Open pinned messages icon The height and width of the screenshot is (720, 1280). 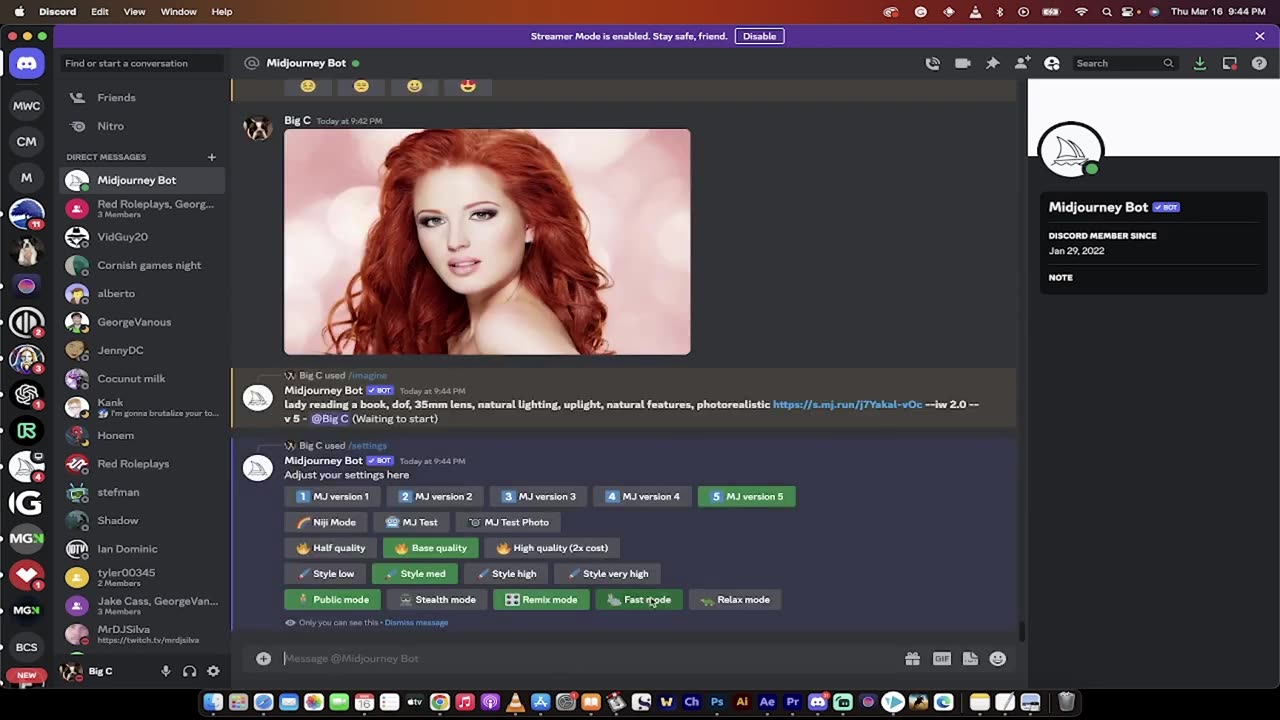tap(992, 63)
